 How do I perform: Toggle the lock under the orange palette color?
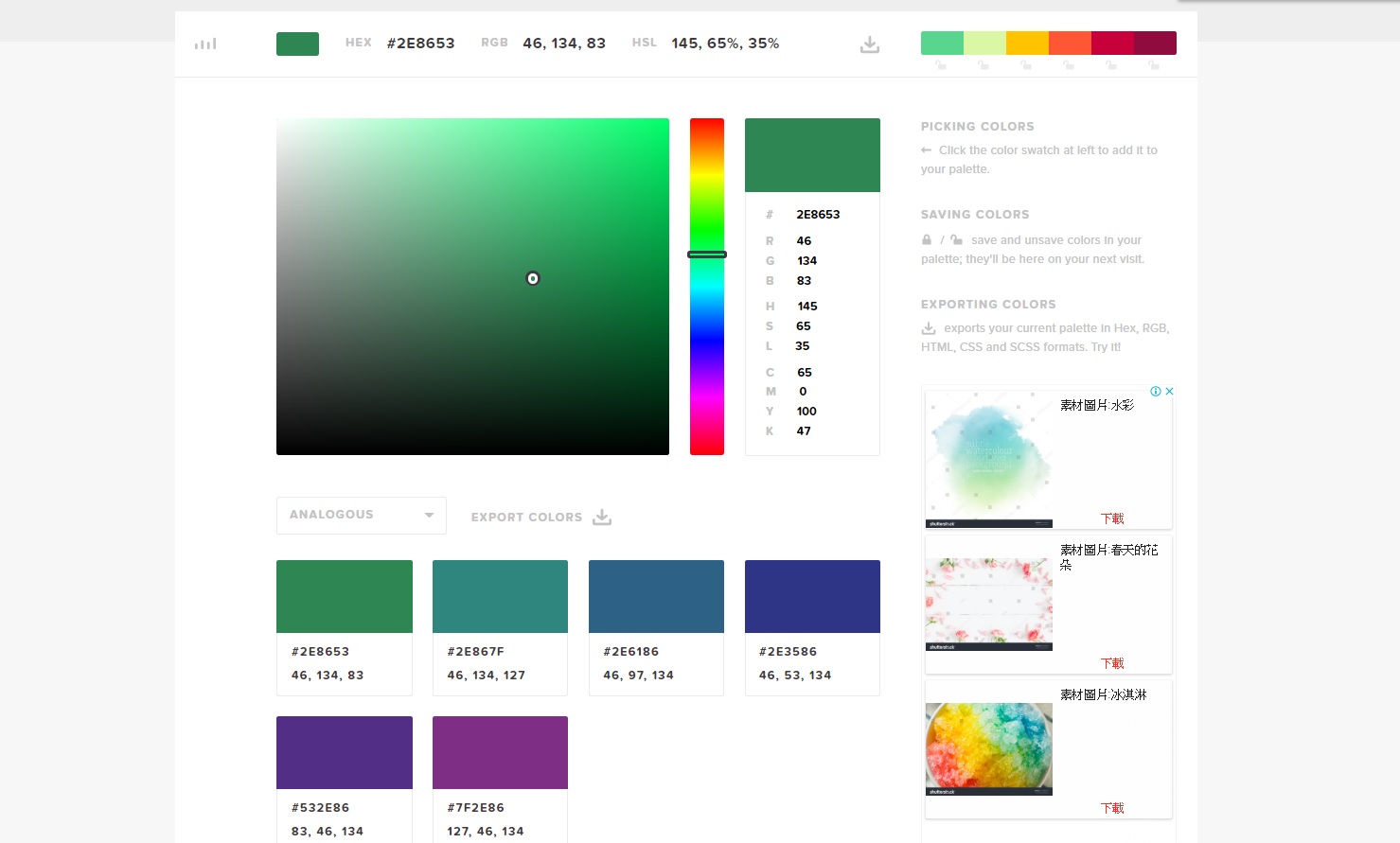coord(1069,65)
